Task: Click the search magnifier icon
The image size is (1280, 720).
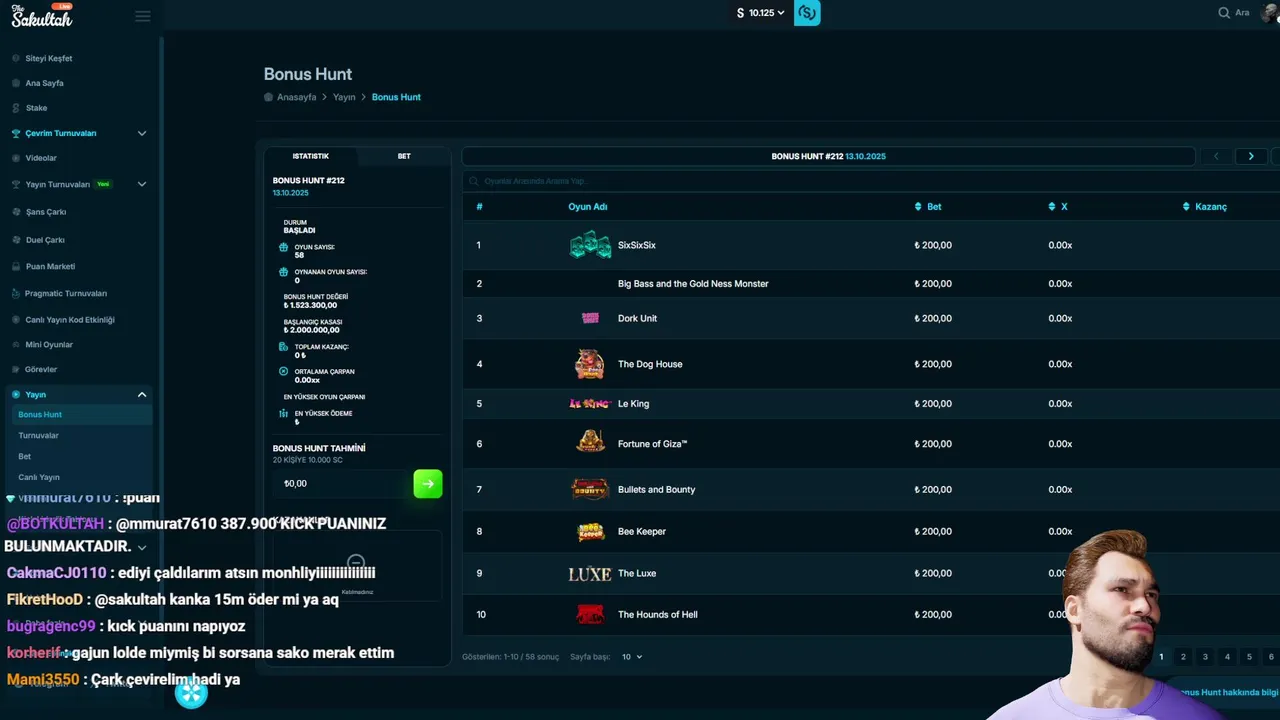Action: coord(1224,13)
